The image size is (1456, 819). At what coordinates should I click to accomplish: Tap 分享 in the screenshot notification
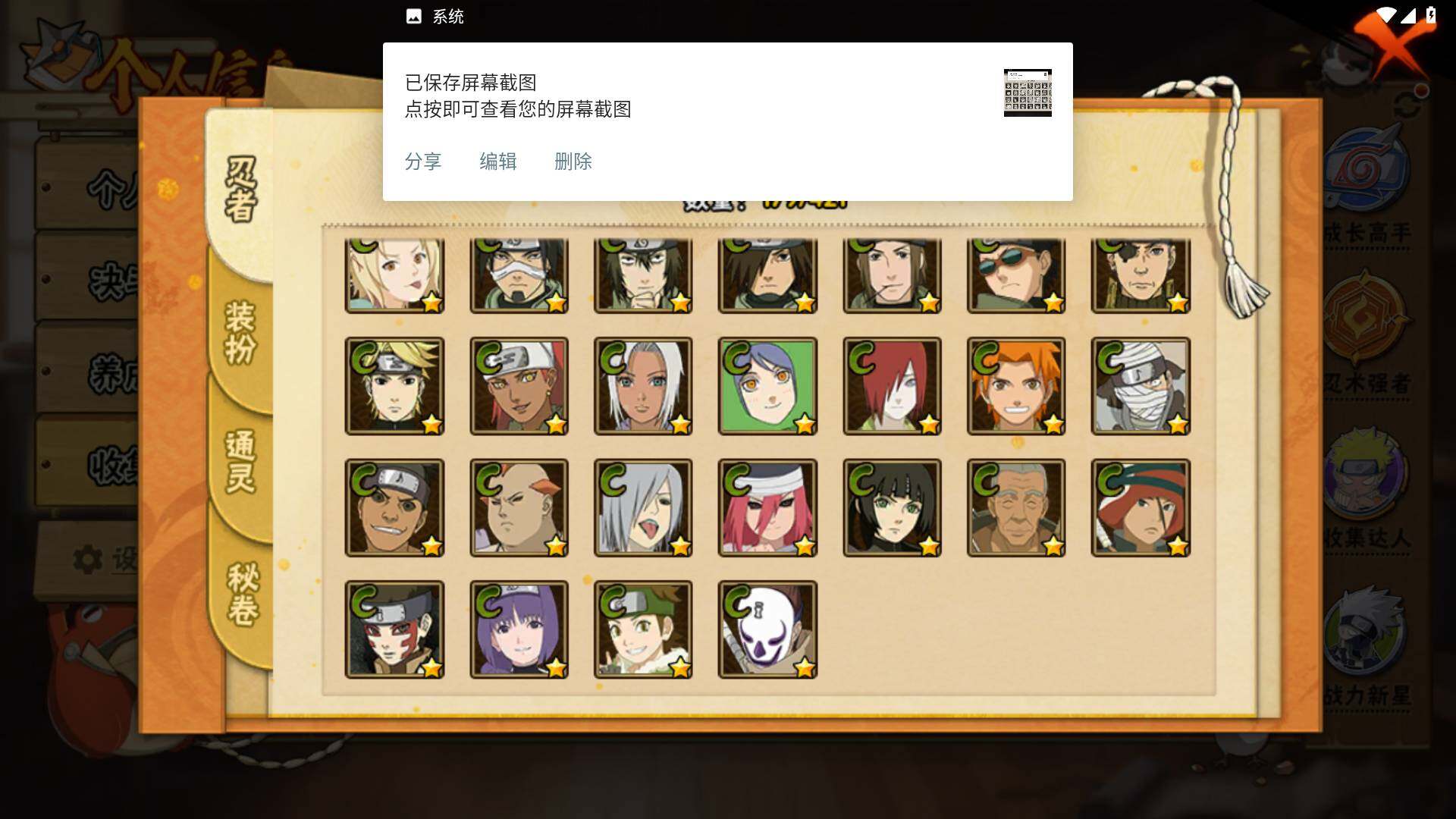pyautogui.click(x=423, y=162)
